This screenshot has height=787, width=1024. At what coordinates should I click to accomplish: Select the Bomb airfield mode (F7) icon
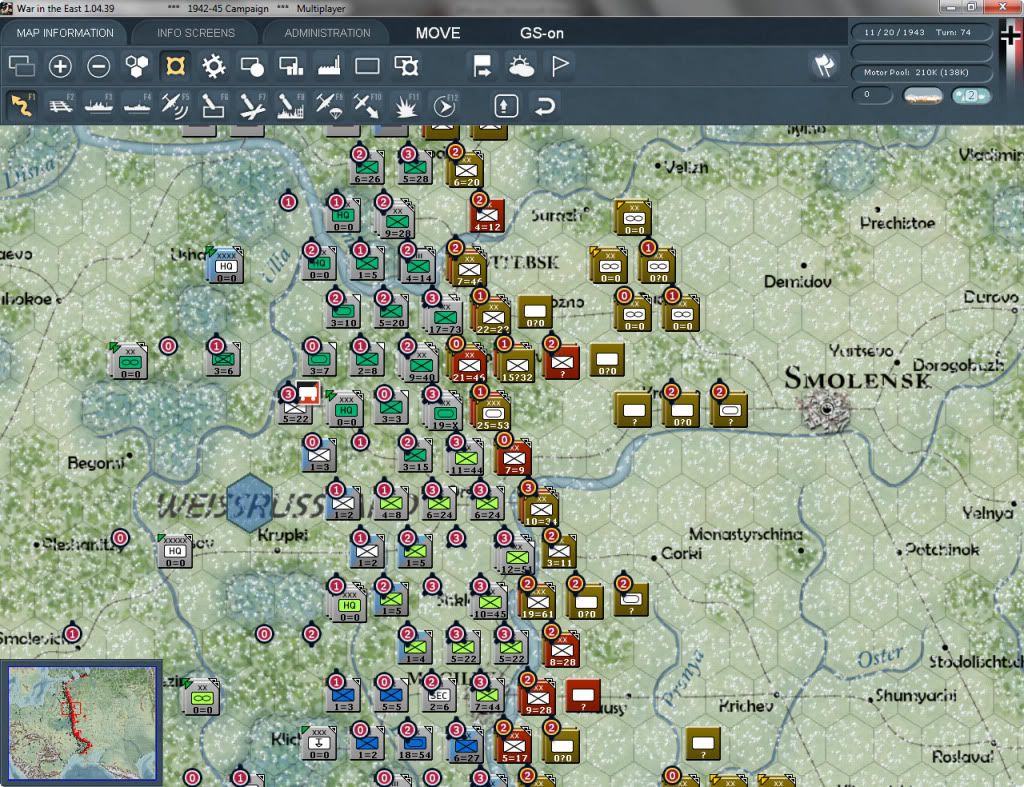(251, 105)
